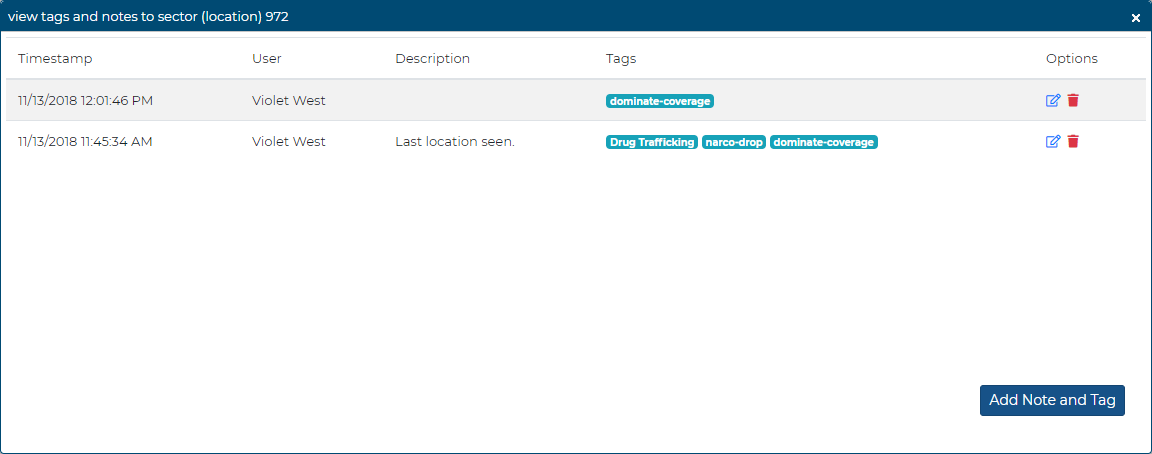Select the Drug Trafficking tag

(652, 142)
